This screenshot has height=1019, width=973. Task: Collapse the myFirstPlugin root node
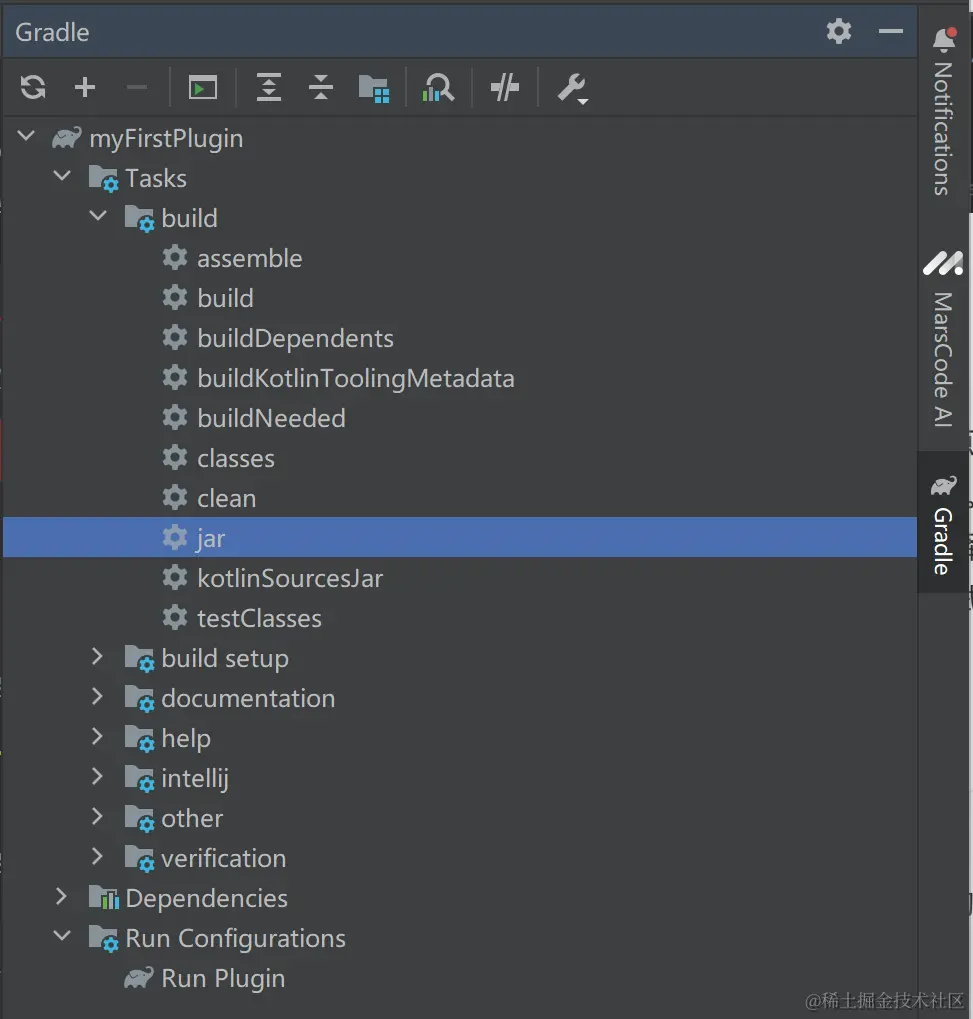coord(27,136)
